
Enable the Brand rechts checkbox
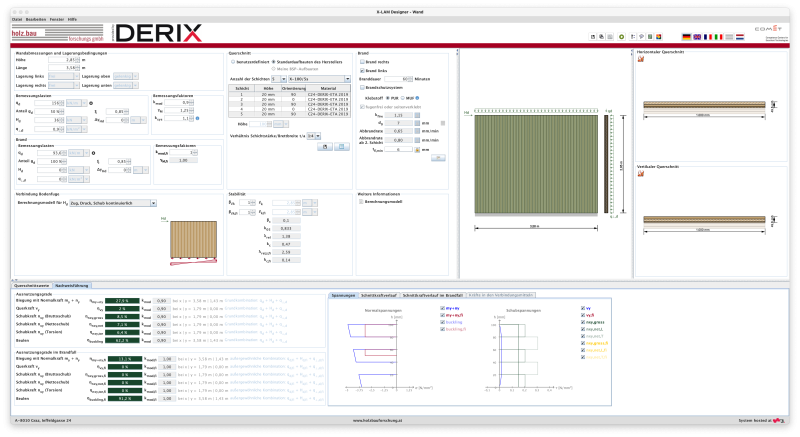(x=362, y=62)
